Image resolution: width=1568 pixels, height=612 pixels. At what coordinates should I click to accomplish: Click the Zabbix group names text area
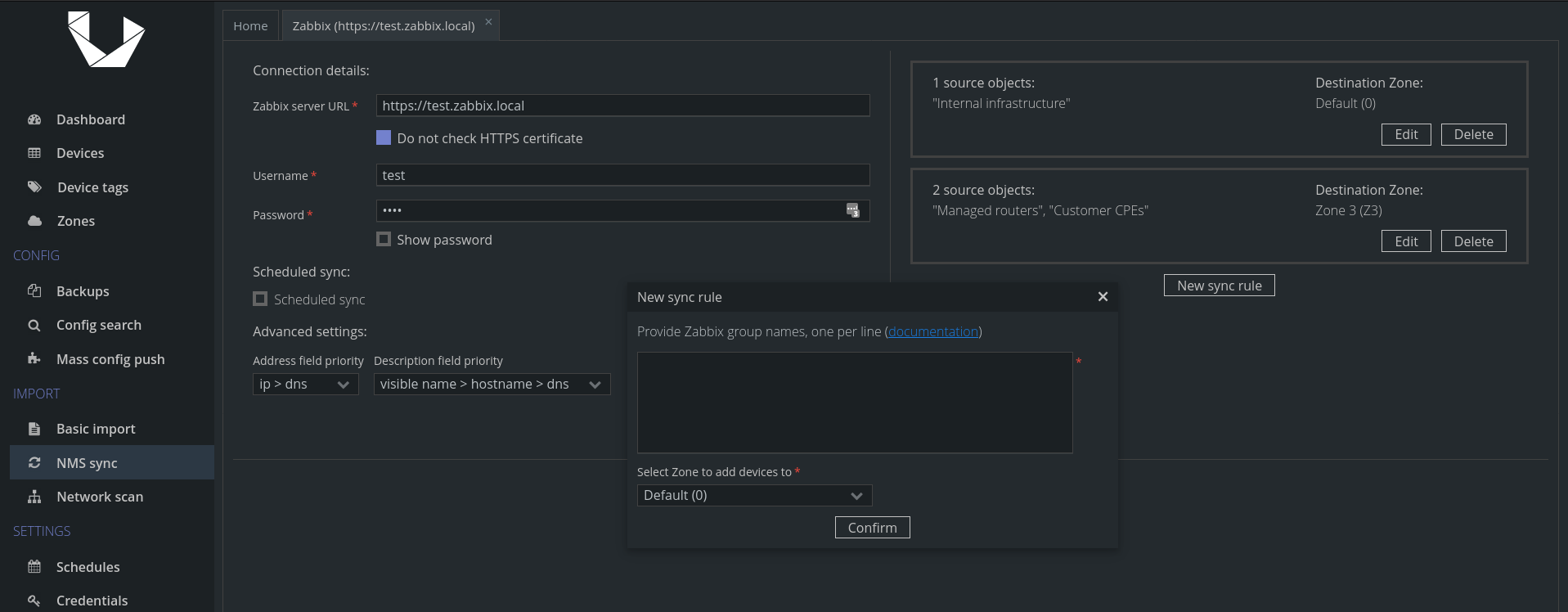(x=855, y=403)
